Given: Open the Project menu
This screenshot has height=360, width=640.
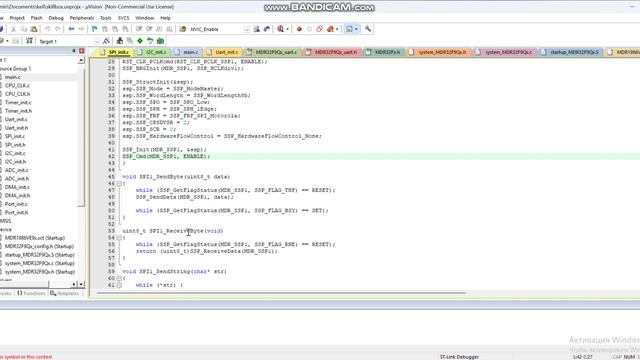Looking at the screenshot, I should 17,18.
